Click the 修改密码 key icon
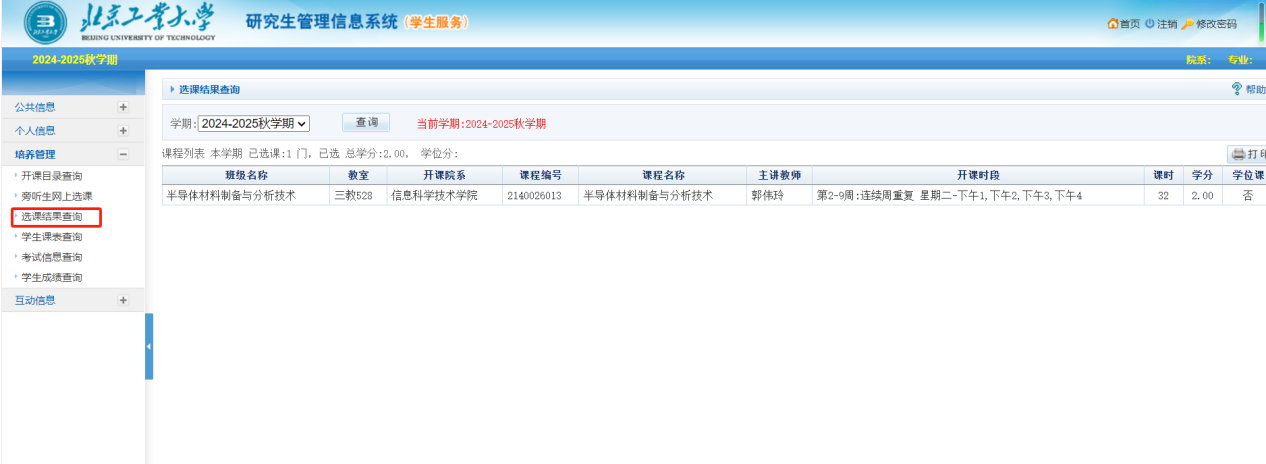1266x464 pixels. pyautogui.click(x=1188, y=24)
